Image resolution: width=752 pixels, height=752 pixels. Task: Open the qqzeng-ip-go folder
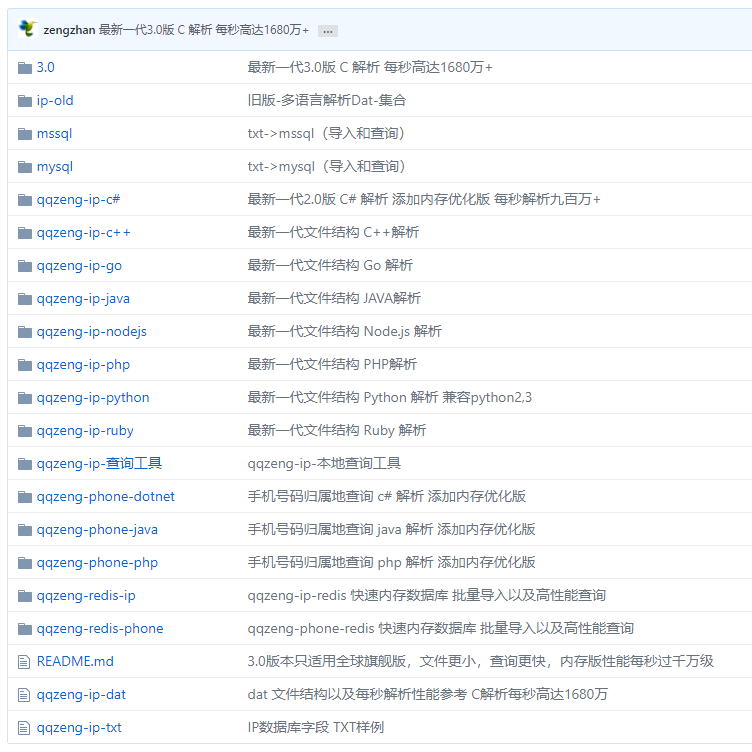point(79,266)
